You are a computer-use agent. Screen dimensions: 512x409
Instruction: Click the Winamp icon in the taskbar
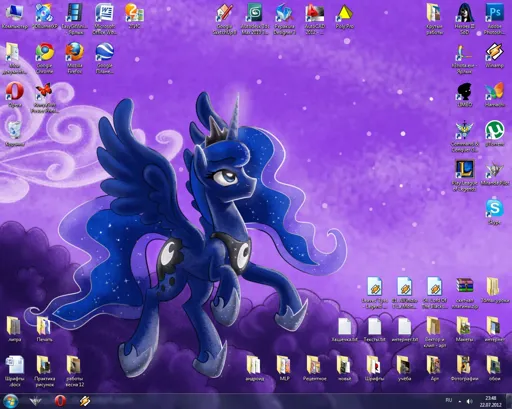pos(84,401)
